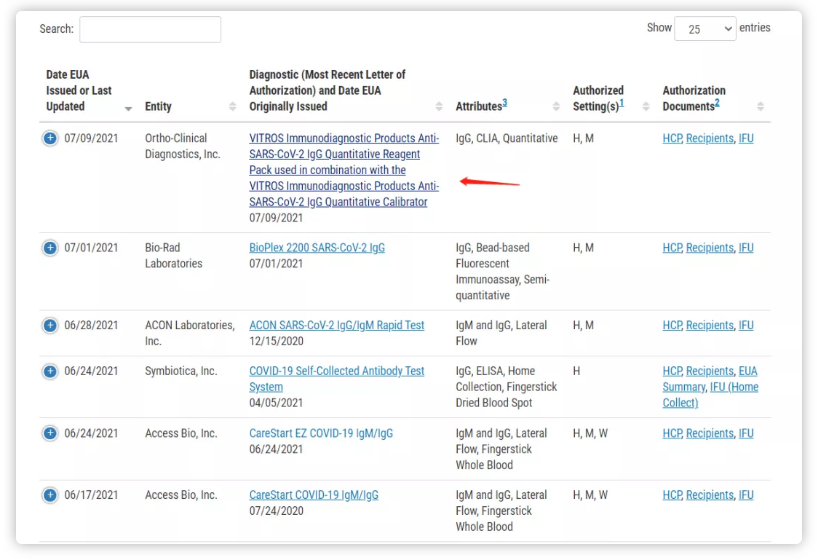
Task: Open footnote 1 next to Authorized Setting(s)
Action: tap(622, 103)
